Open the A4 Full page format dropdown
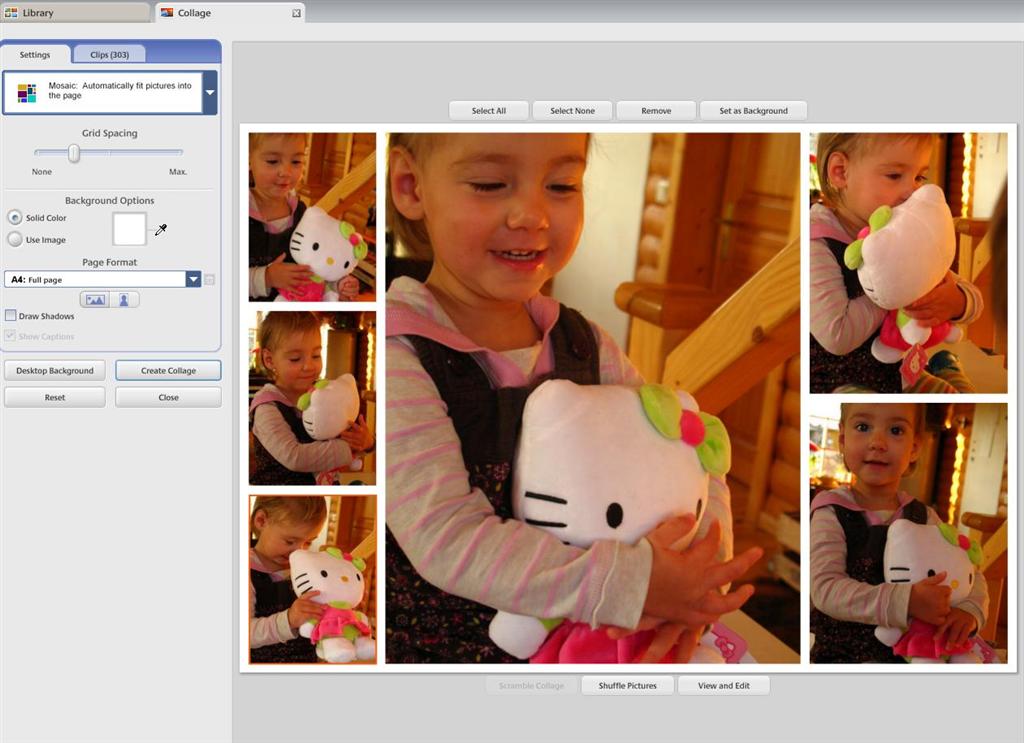The width and height of the screenshot is (1024, 743). click(193, 279)
